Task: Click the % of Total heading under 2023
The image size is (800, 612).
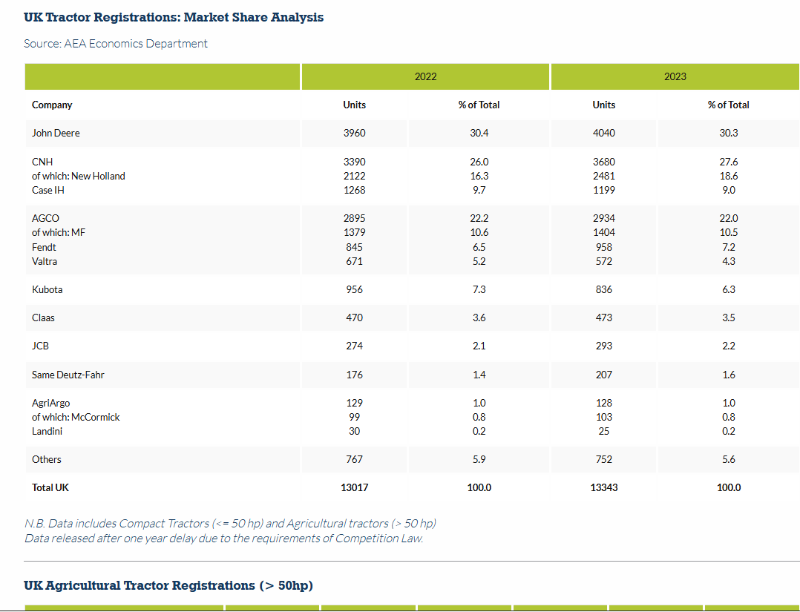Action: [x=728, y=105]
